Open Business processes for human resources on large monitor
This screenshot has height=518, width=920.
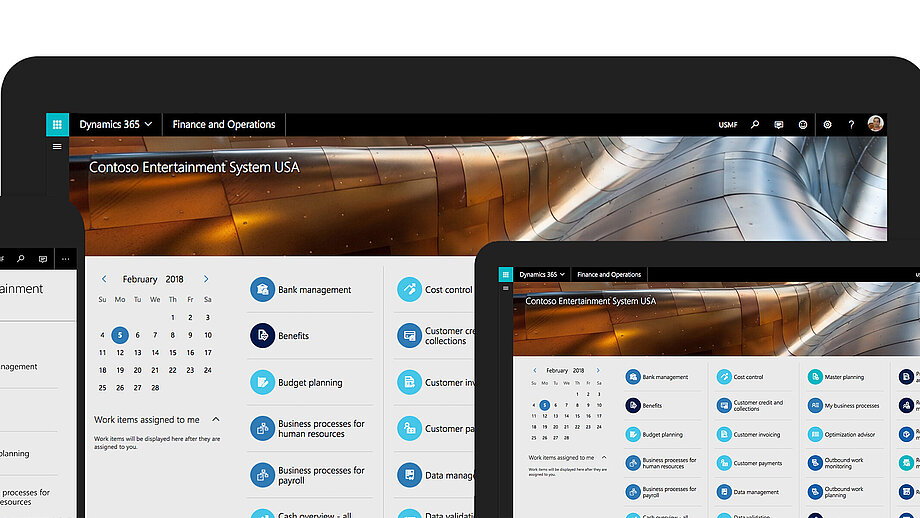click(x=310, y=429)
